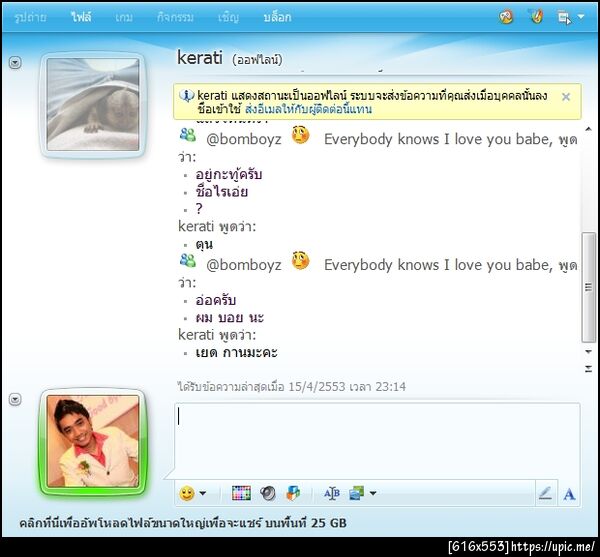Click the contact name kerati in header
Screen dimensions: 600x557
tap(199, 58)
